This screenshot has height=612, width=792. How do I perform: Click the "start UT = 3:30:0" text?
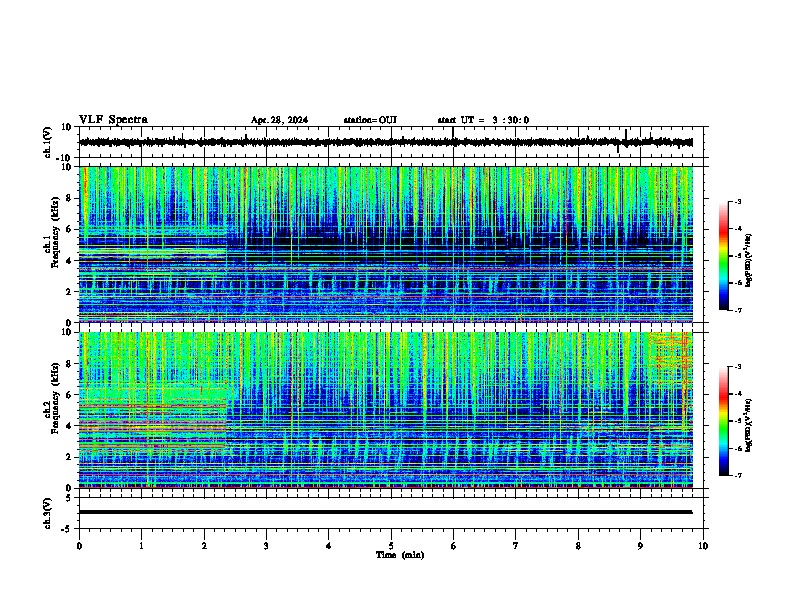click(483, 120)
